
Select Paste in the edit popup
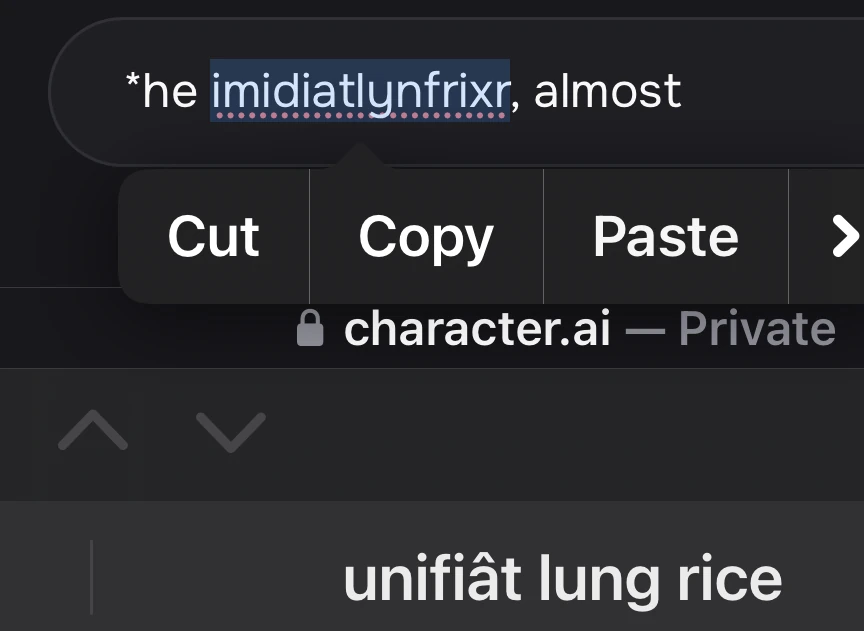[666, 237]
